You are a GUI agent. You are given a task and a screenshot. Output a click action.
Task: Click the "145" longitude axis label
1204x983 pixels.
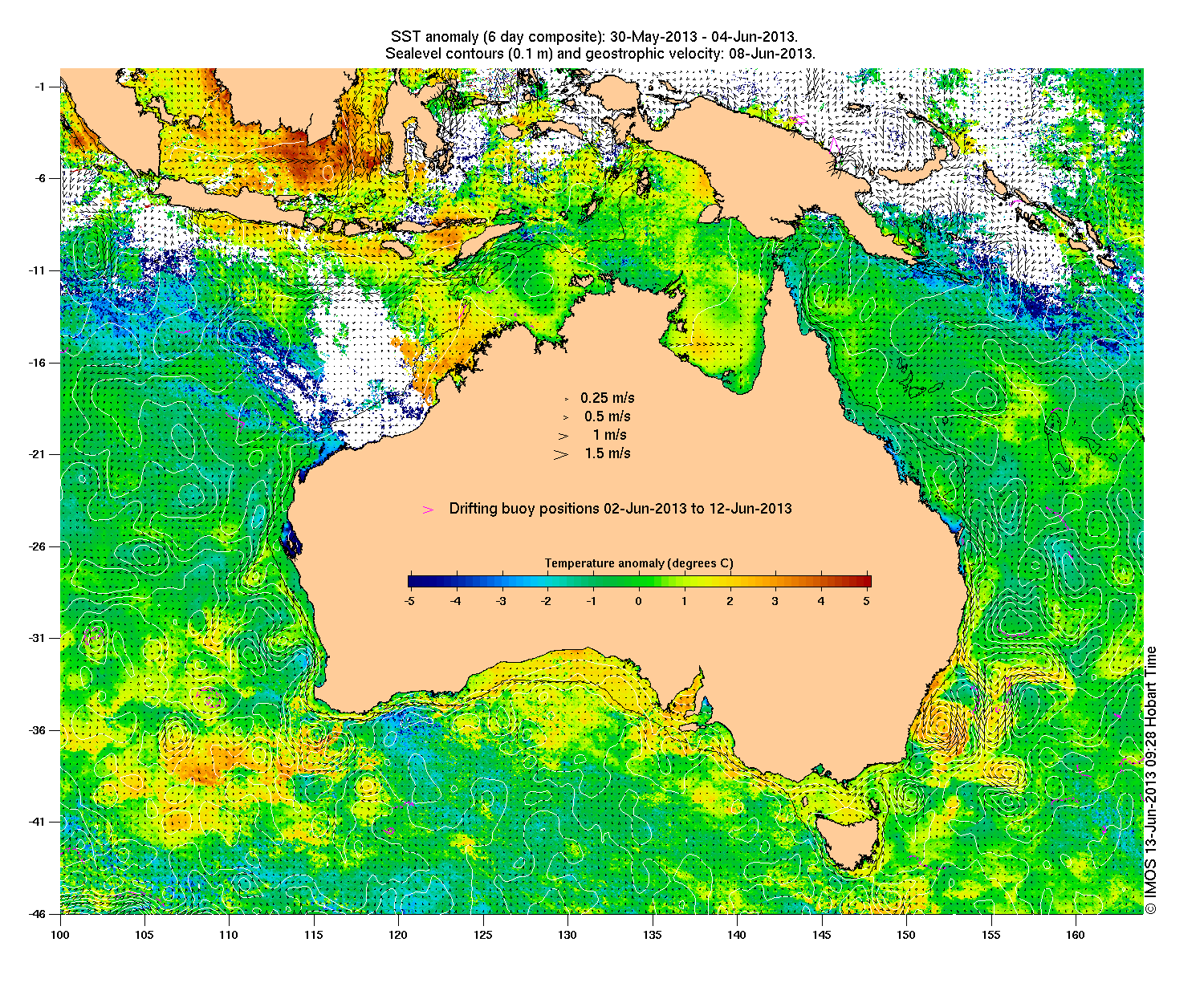(822, 935)
